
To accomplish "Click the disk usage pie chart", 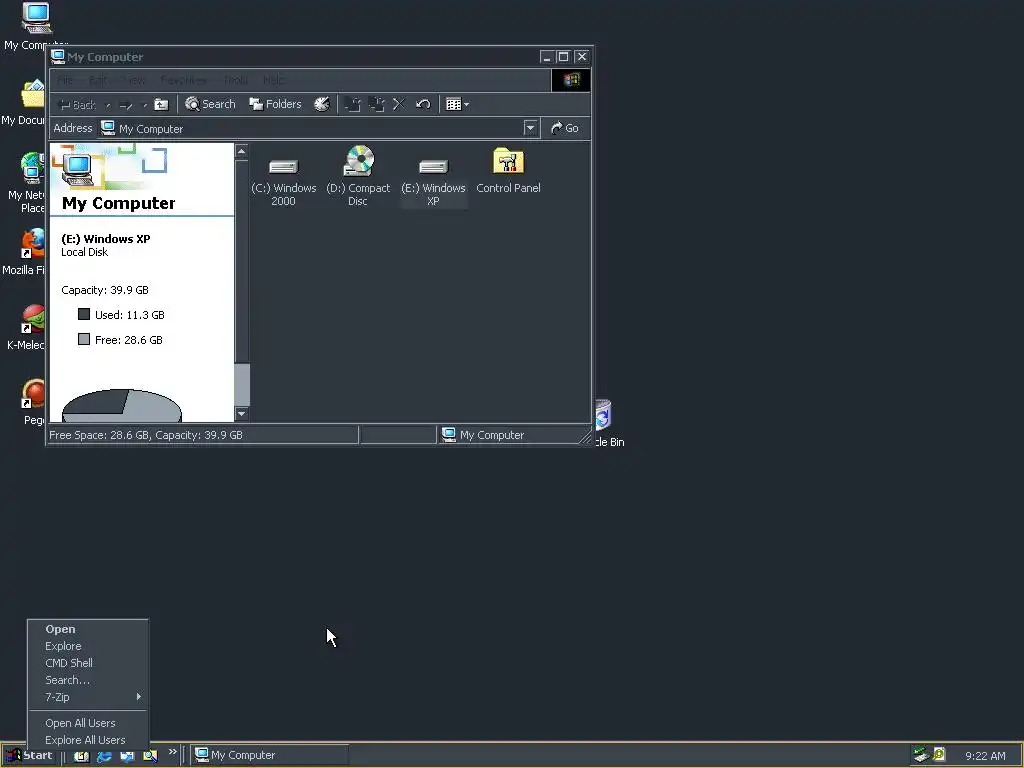I will [121, 406].
